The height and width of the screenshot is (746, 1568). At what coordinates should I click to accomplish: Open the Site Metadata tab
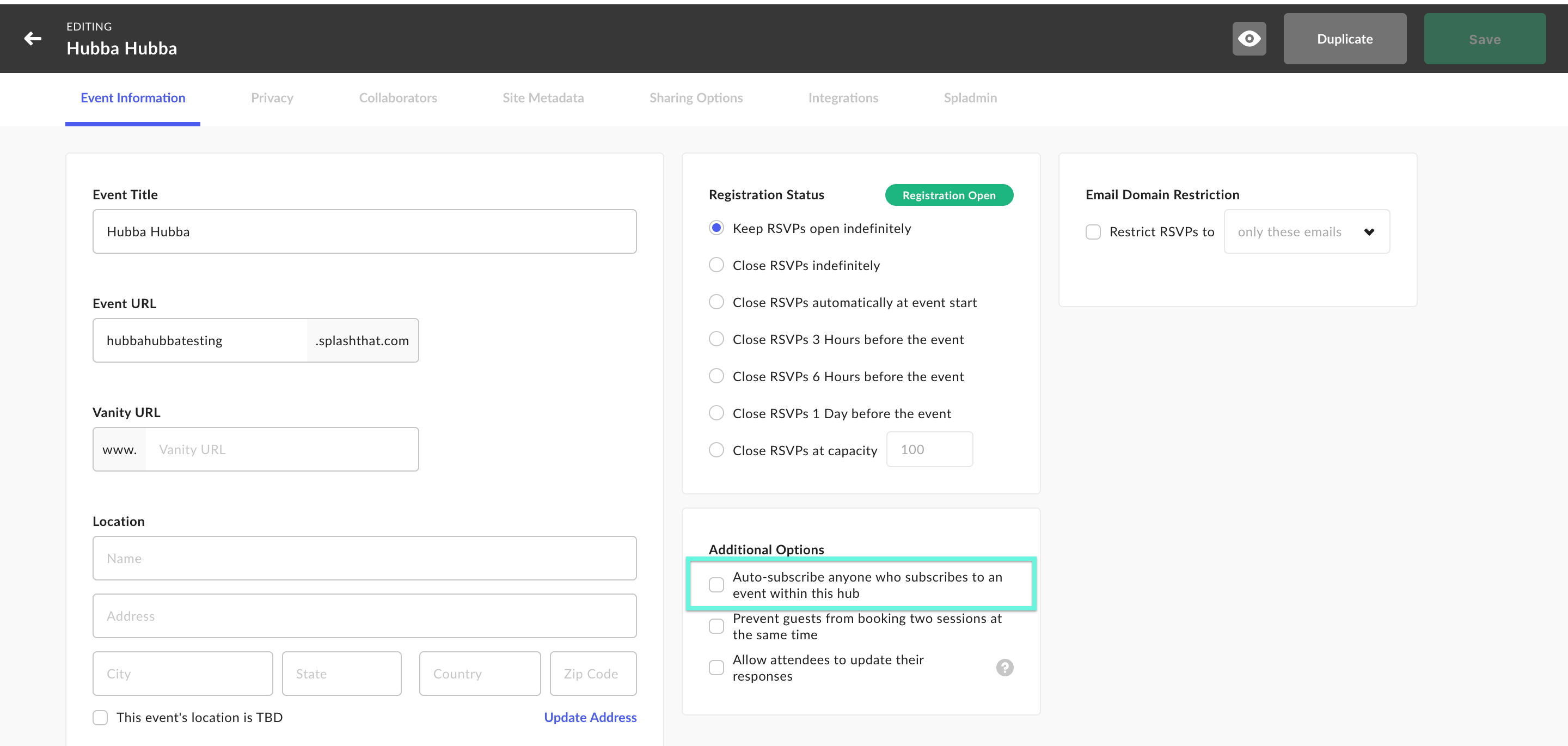click(x=543, y=97)
